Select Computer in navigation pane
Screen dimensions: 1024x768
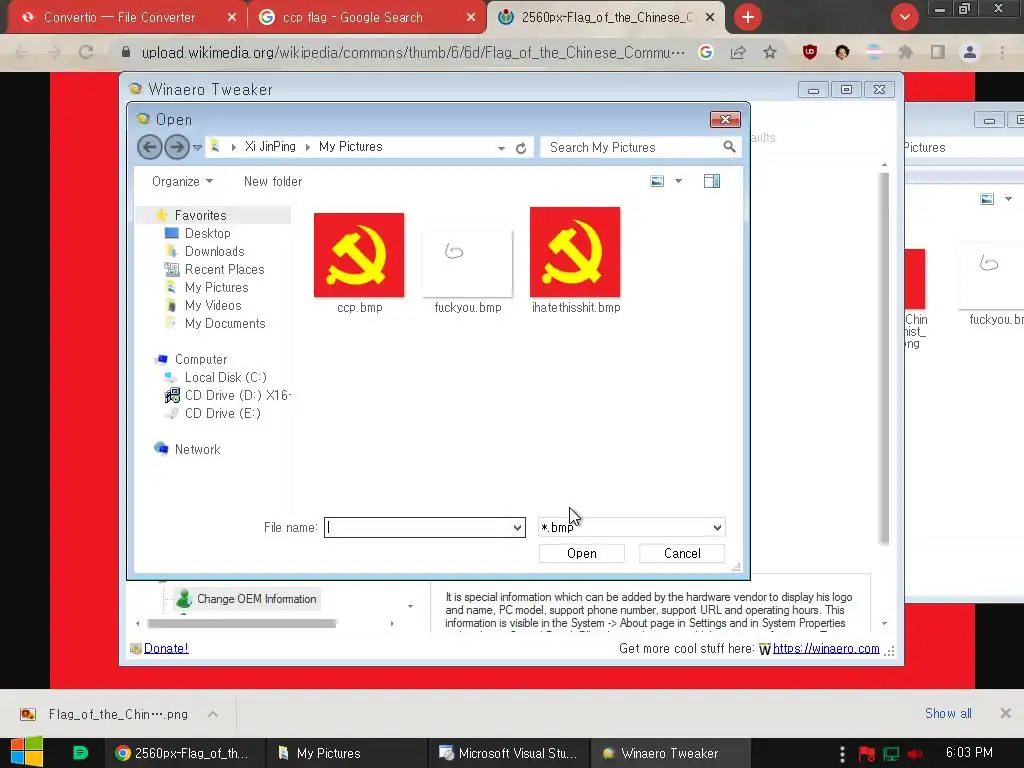tap(200, 359)
